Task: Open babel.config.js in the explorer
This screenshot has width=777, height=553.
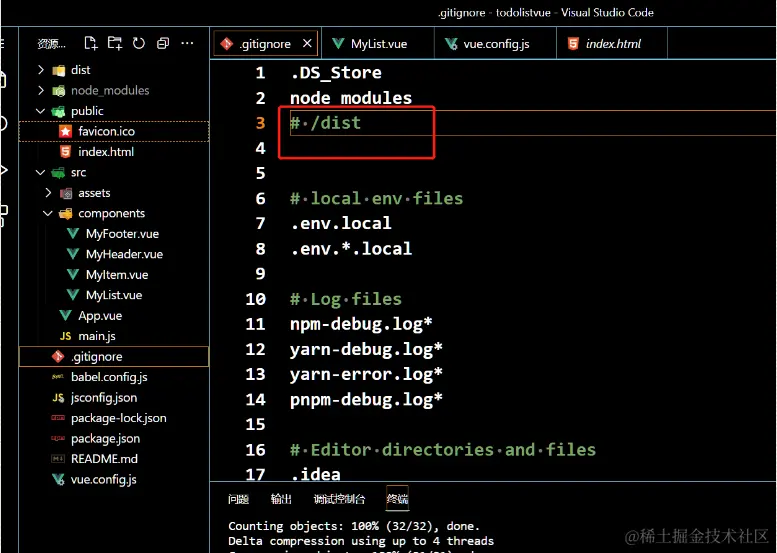Action: click(109, 377)
